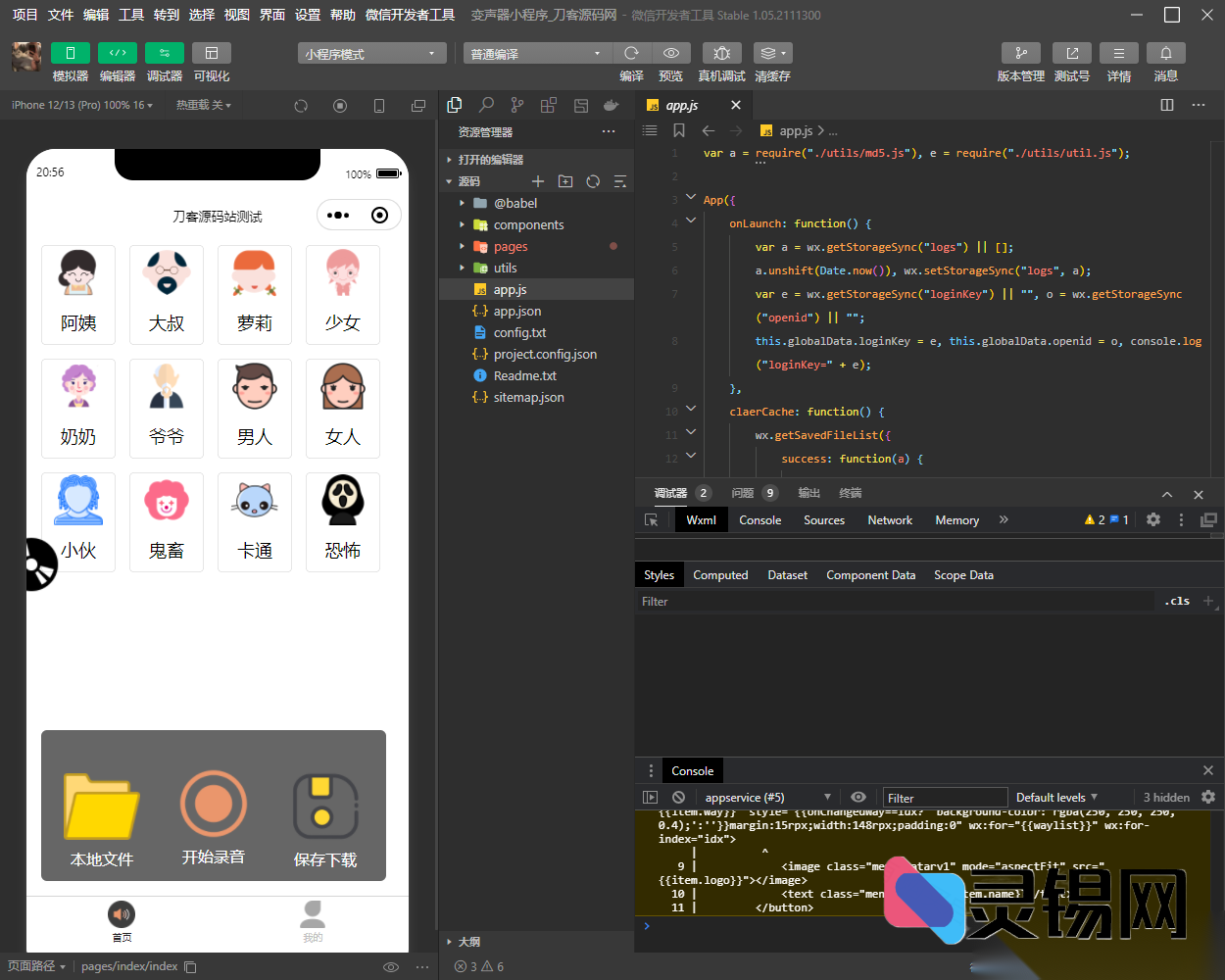Image resolution: width=1225 pixels, height=980 pixels.
Task: Open the Default levels dropdown in console
Action: coord(1056,798)
